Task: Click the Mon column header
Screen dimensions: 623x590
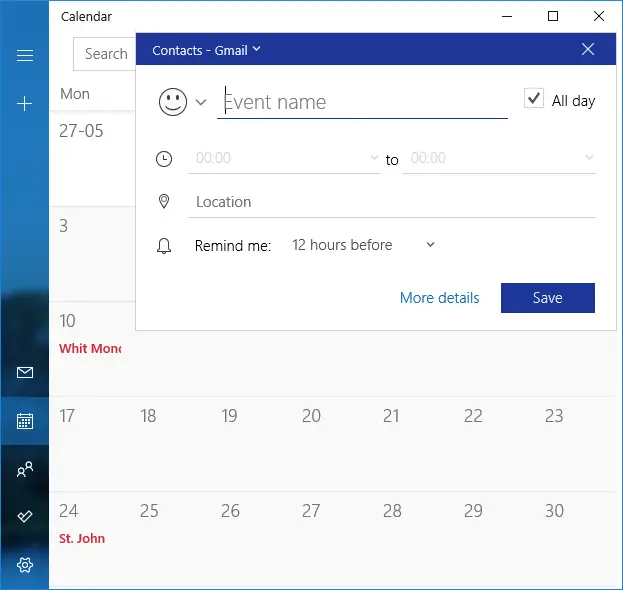Action: click(75, 94)
